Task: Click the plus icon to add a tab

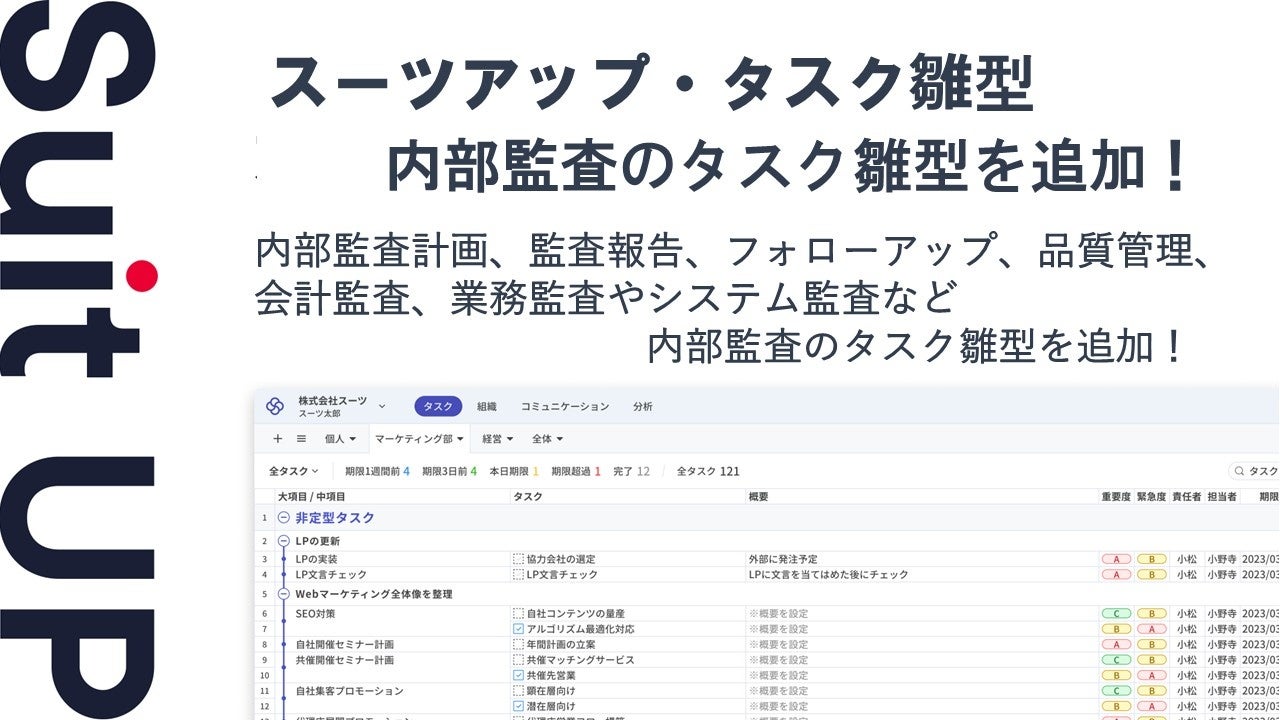Action: (x=278, y=438)
